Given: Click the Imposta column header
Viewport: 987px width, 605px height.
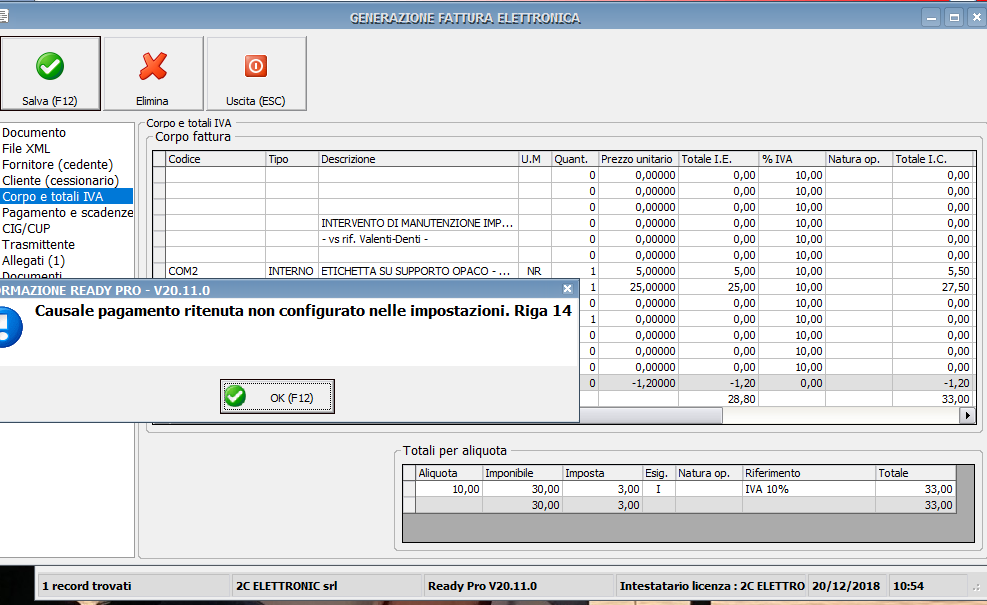Looking at the screenshot, I should pos(602,473).
